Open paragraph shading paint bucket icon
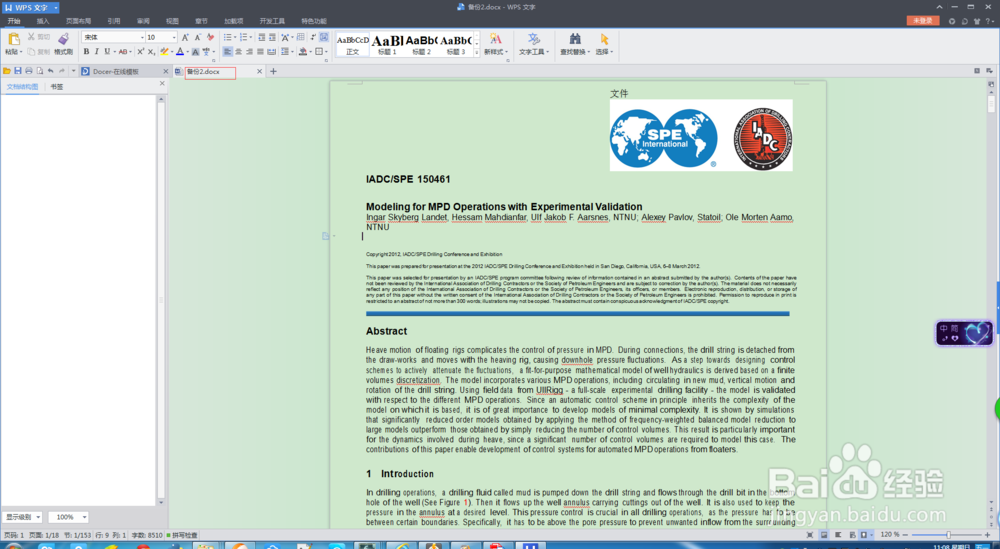1000x549 pixels. 304,52
